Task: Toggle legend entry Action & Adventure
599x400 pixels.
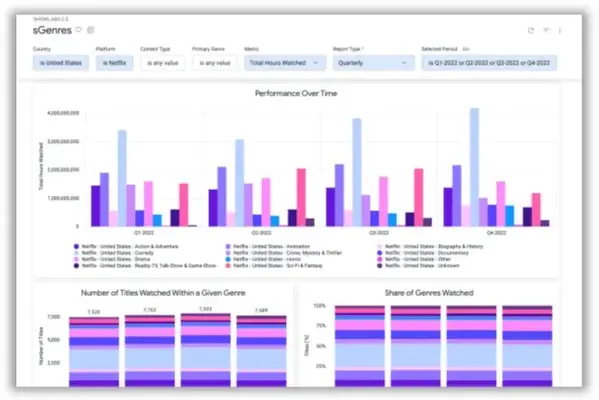Action: click(126, 246)
